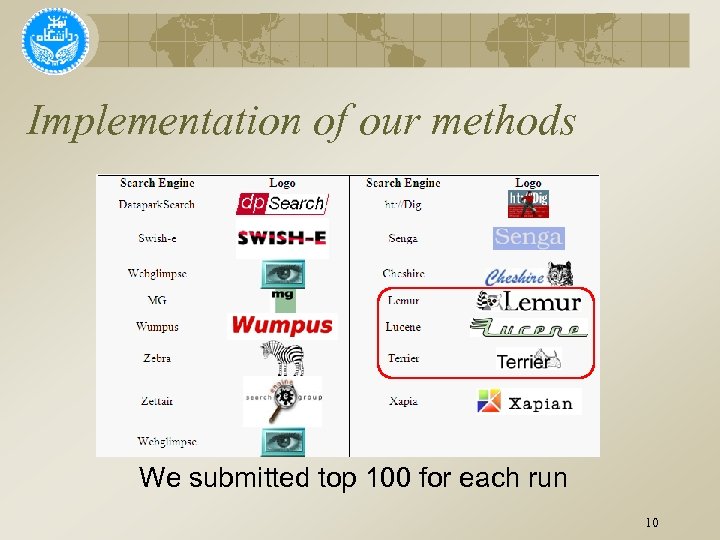720x540 pixels.
Task: Click the small "Terrier" name text
Action: pos(403,358)
